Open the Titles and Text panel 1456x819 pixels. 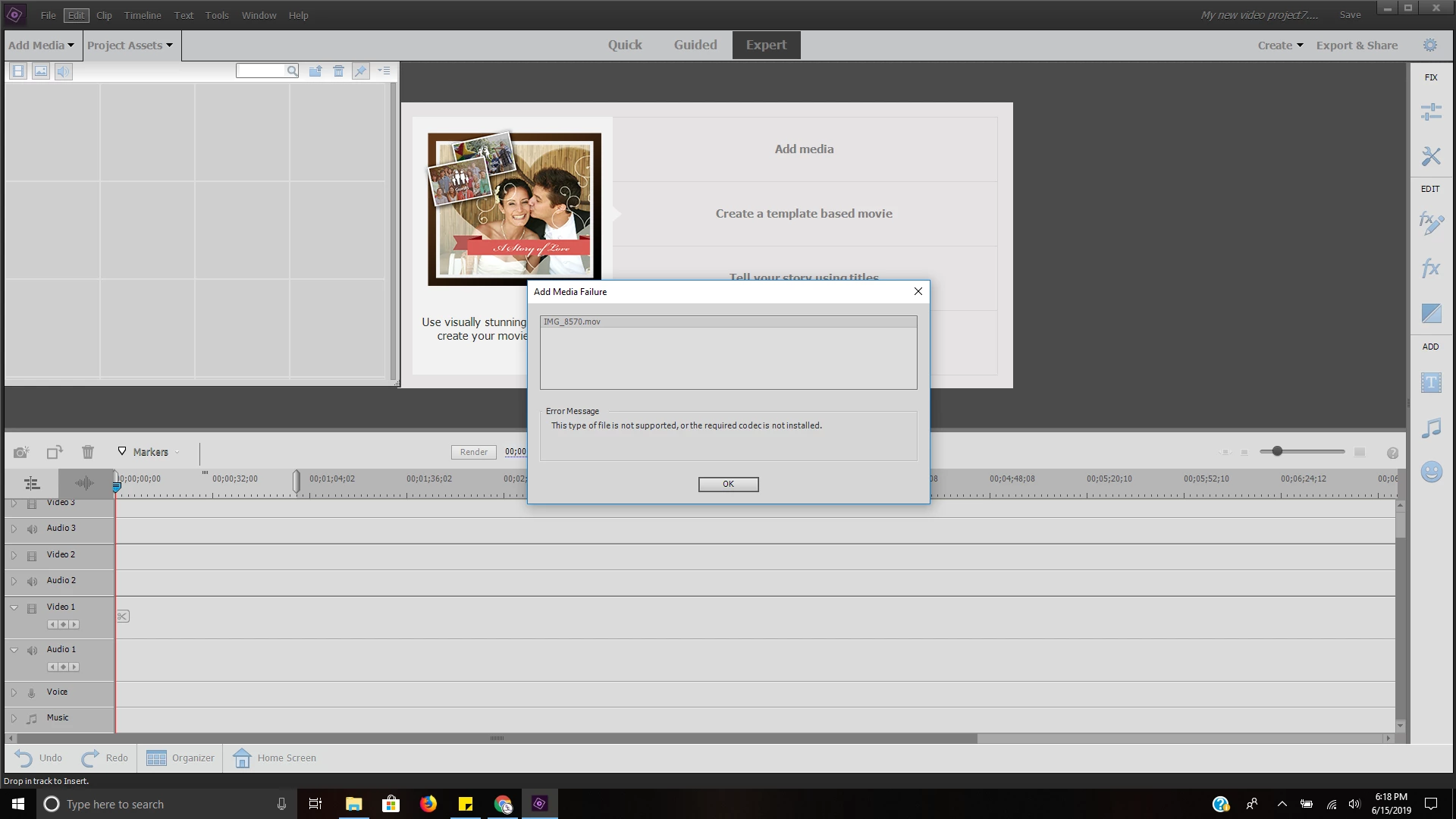[1431, 383]
